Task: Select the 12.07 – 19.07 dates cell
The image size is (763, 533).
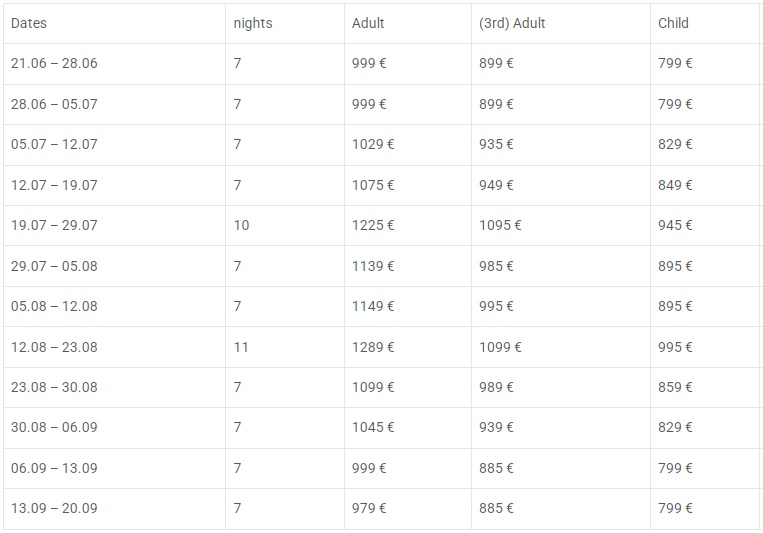Action: pyautogui.click(x=54, y=185)
